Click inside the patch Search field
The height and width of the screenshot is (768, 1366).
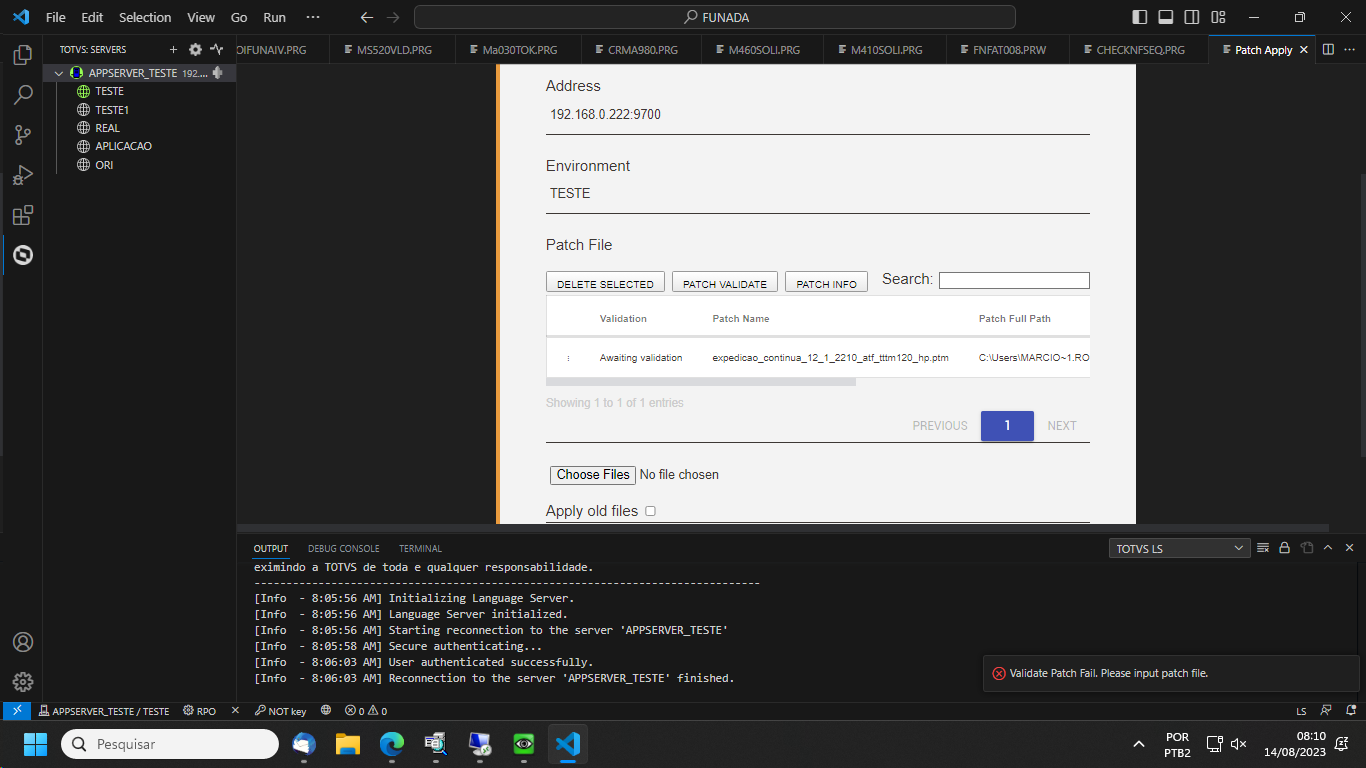click(1013, 280)
